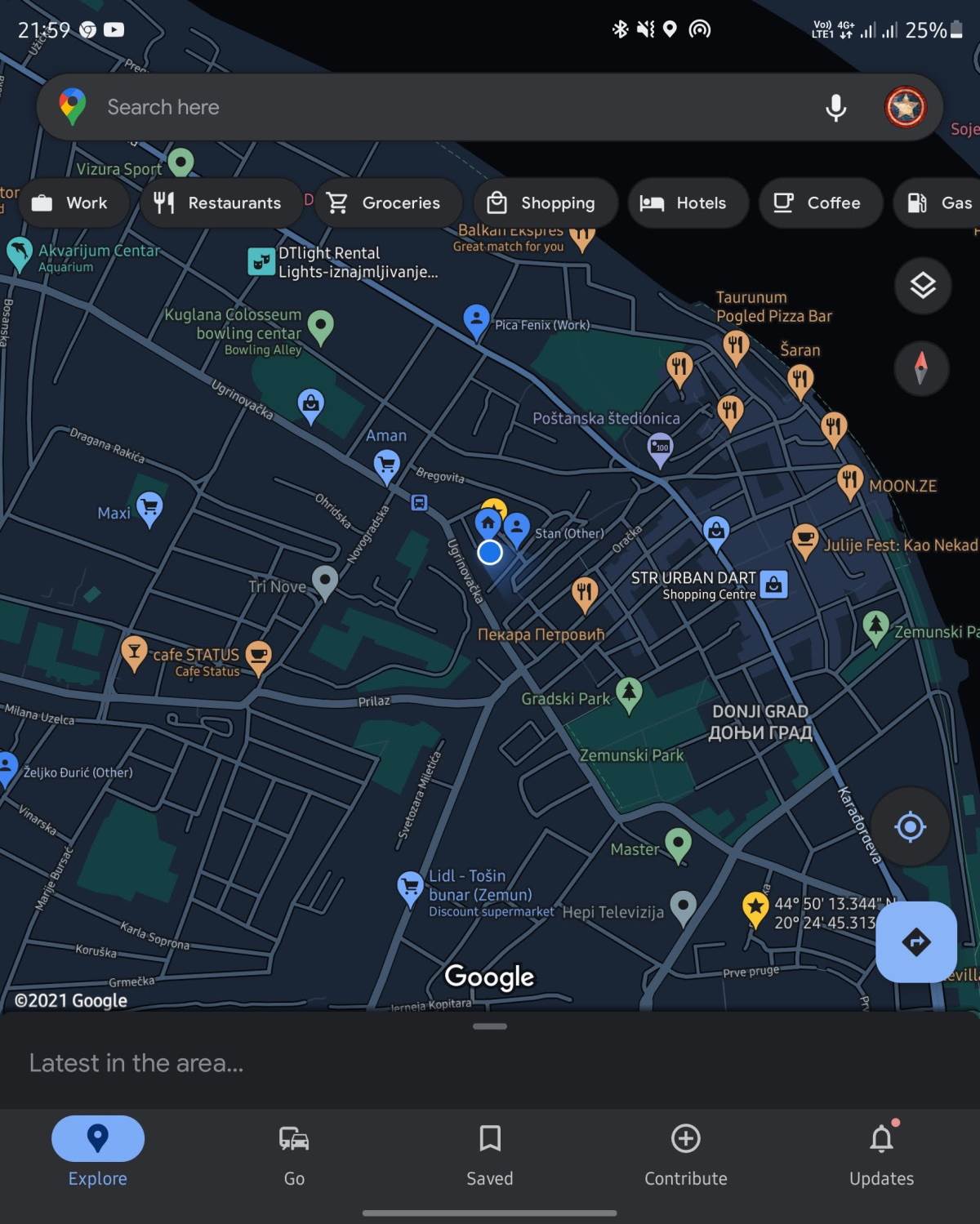Enable the Coffee category filter

click(820, 203)
